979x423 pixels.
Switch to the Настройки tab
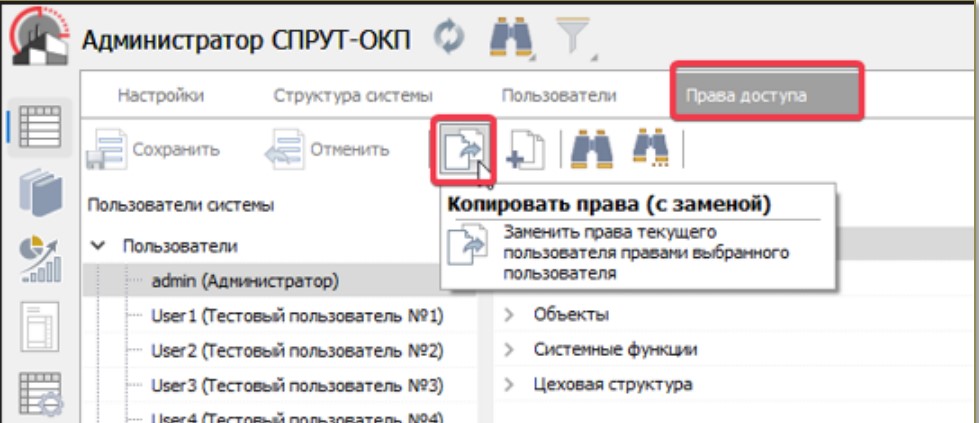(x=160, y=96)
